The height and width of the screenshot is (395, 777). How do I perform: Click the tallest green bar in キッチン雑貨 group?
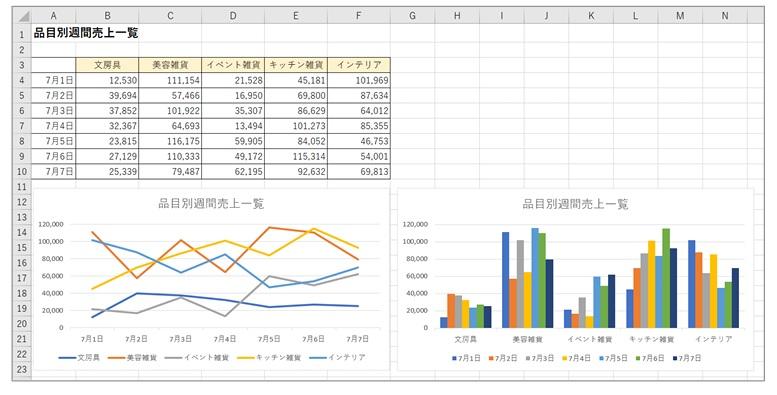tap(666, 278)
